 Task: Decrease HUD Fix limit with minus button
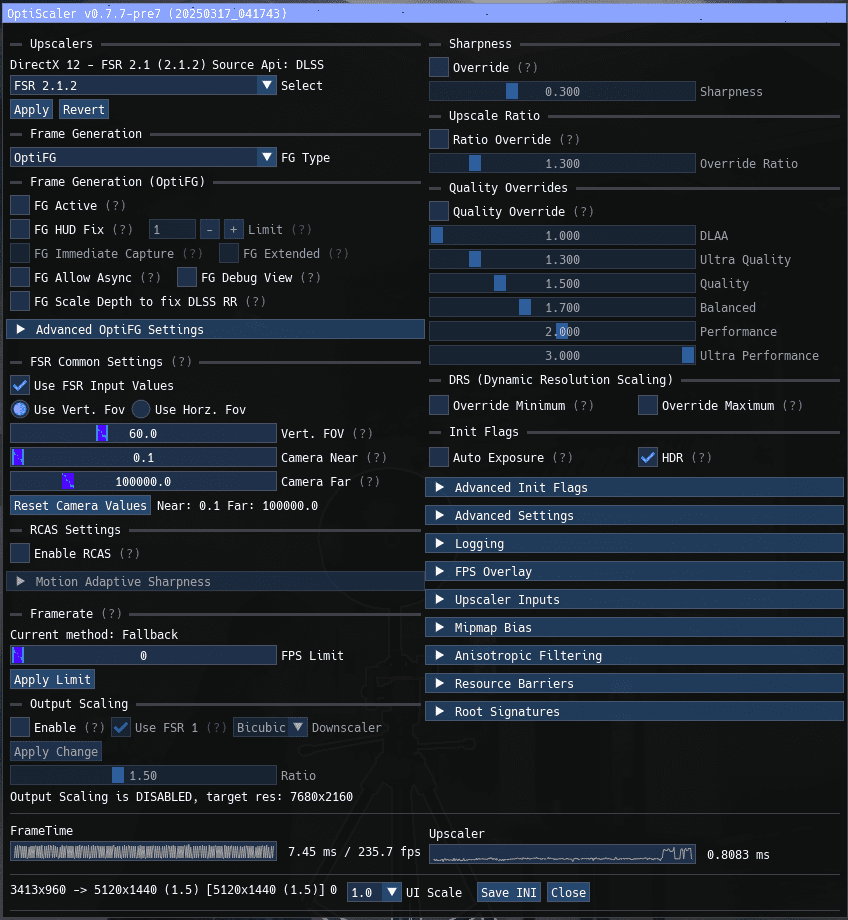(x=210, y=229)
